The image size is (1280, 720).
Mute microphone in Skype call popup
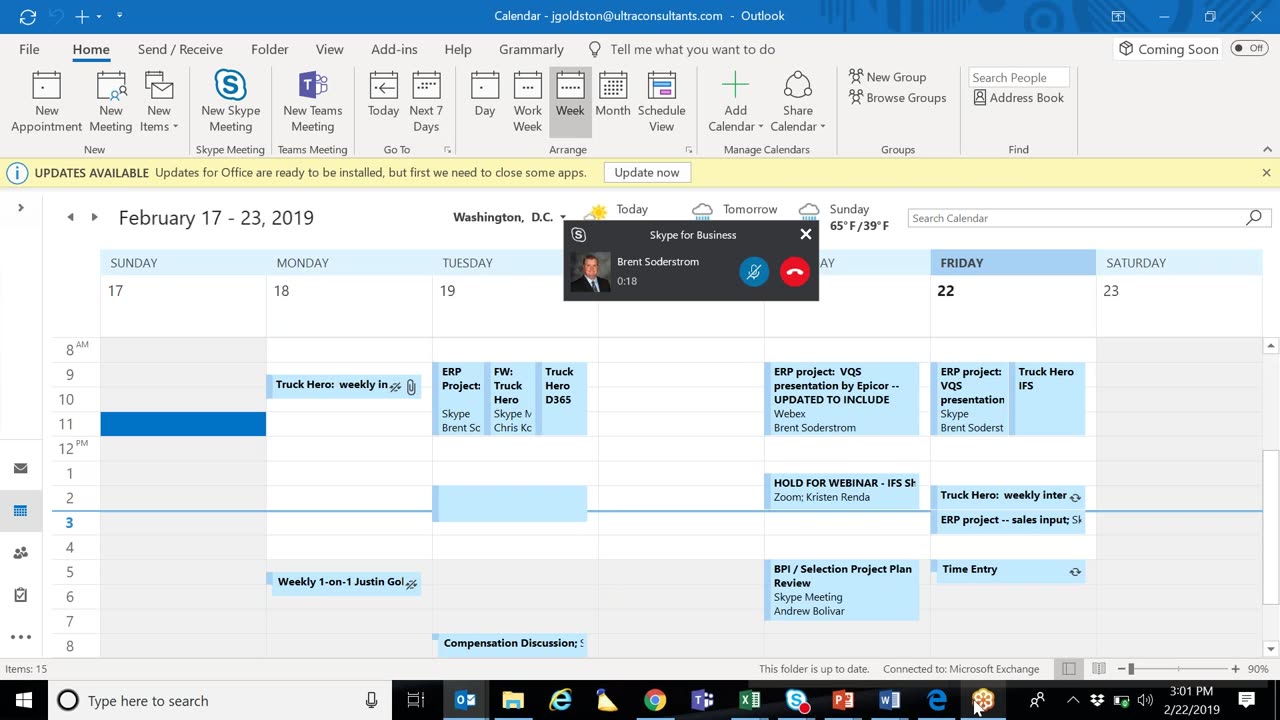tap(754, 271)
